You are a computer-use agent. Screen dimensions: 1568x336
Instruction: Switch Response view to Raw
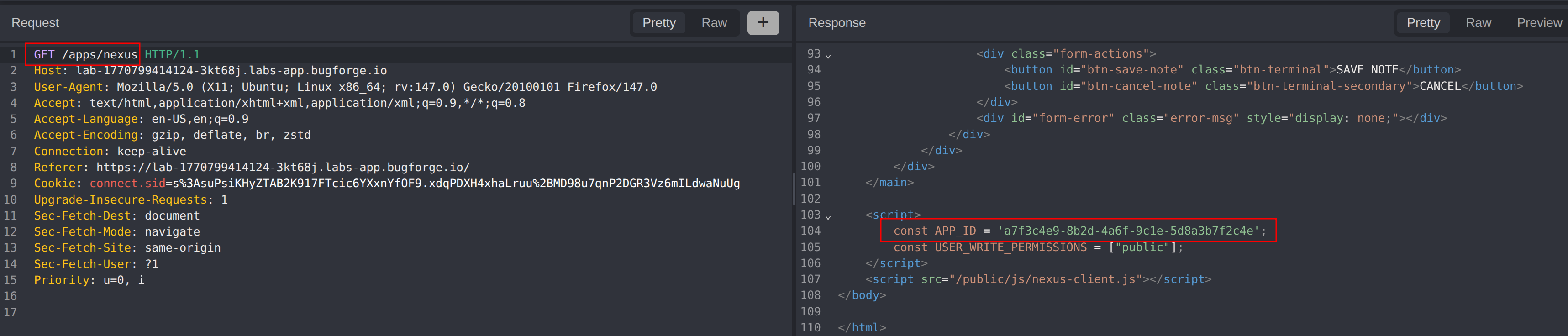pyautogui.click(x=1478, y=22)
